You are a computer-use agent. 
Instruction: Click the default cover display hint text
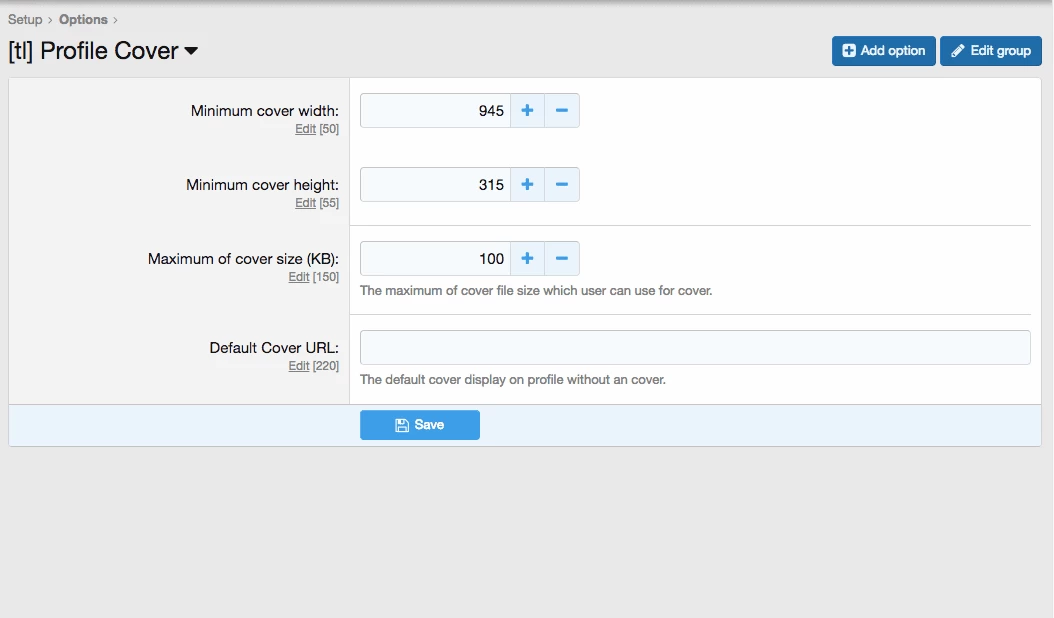coord(513,379)
